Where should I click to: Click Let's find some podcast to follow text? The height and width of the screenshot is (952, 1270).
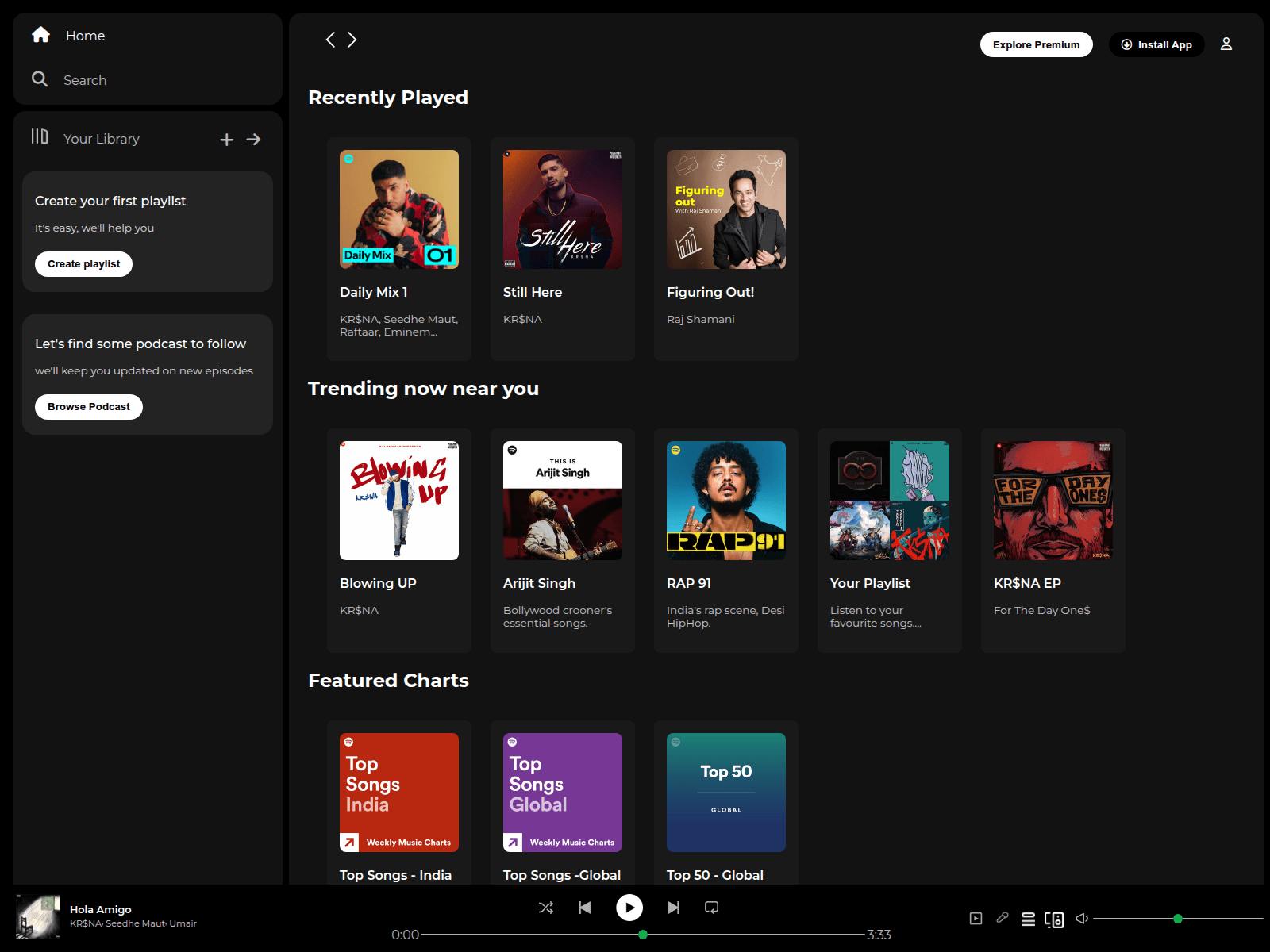[140, 344]
